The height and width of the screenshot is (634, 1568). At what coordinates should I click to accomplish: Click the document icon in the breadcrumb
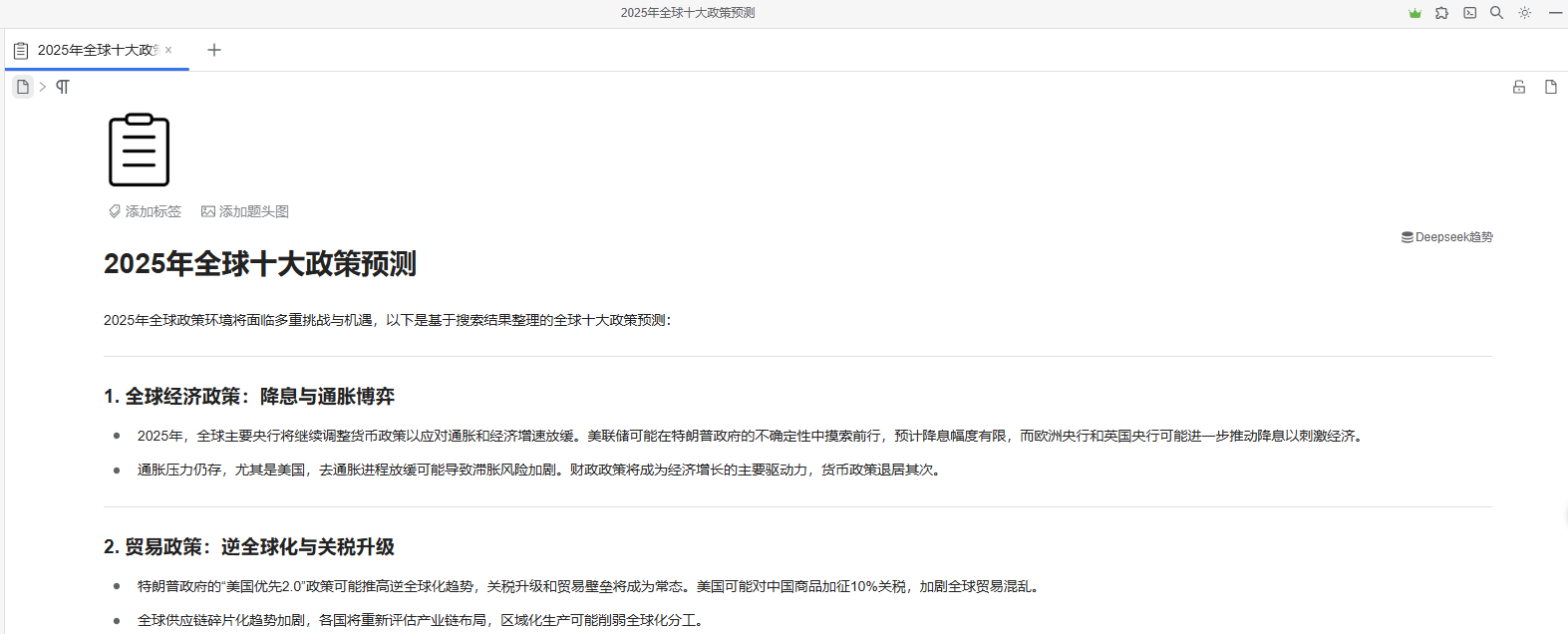(x=23, y=87)
